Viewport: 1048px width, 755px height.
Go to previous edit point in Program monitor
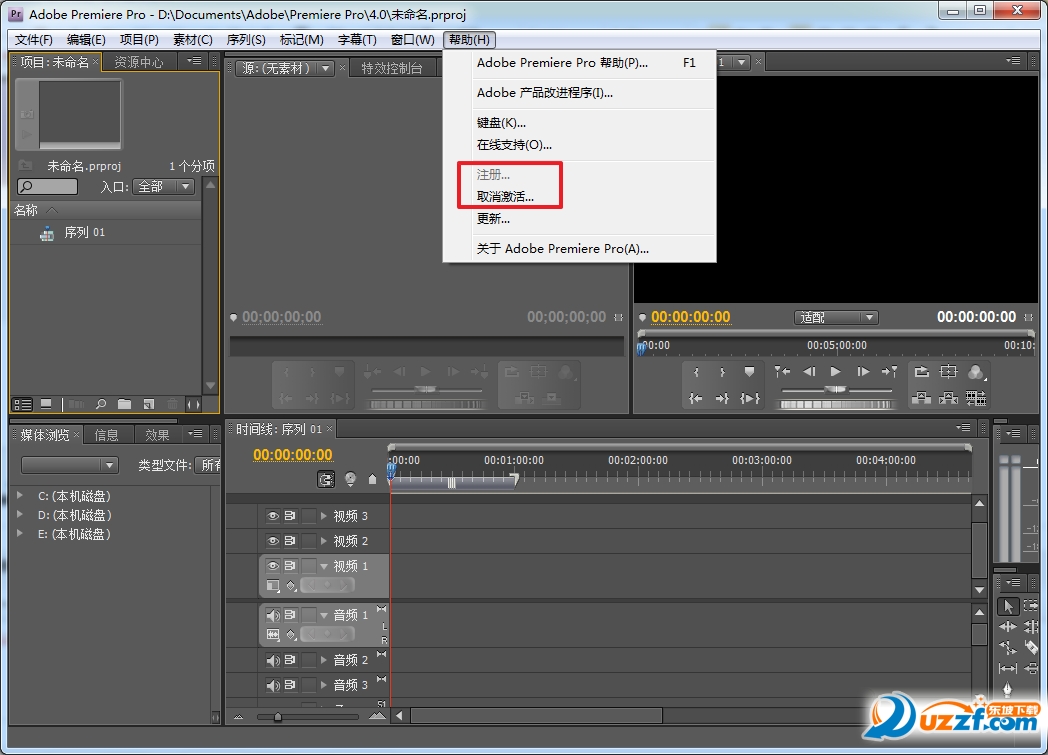coord(782,371)
